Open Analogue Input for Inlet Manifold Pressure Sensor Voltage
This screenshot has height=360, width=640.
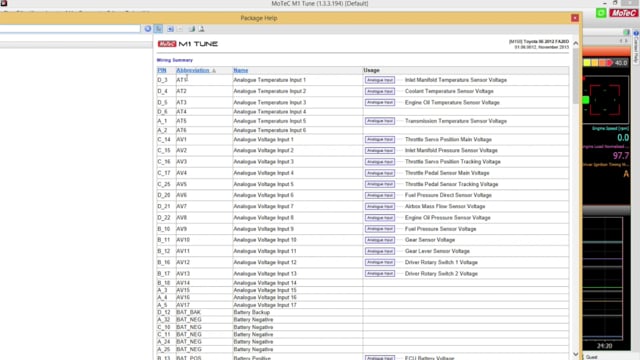[x=380, y=151]
